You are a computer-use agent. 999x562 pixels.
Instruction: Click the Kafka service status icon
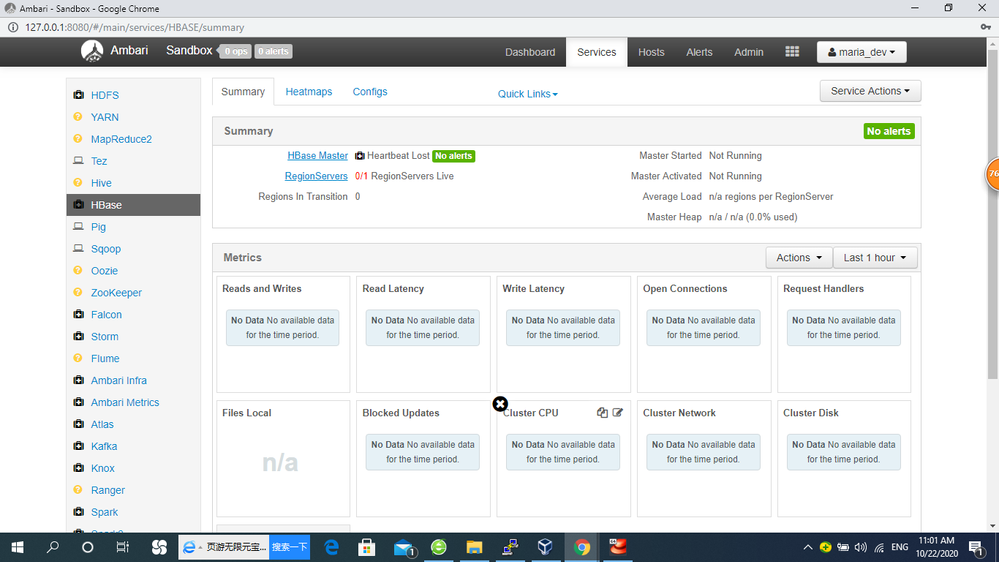(78, 446)
